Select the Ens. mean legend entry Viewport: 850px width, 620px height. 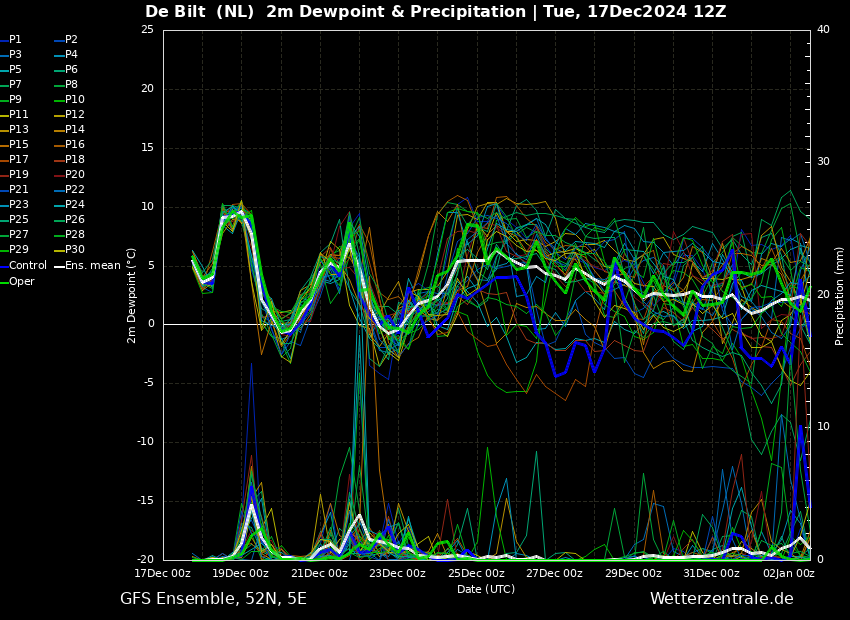pyautogui.click(x=87, y=266)
